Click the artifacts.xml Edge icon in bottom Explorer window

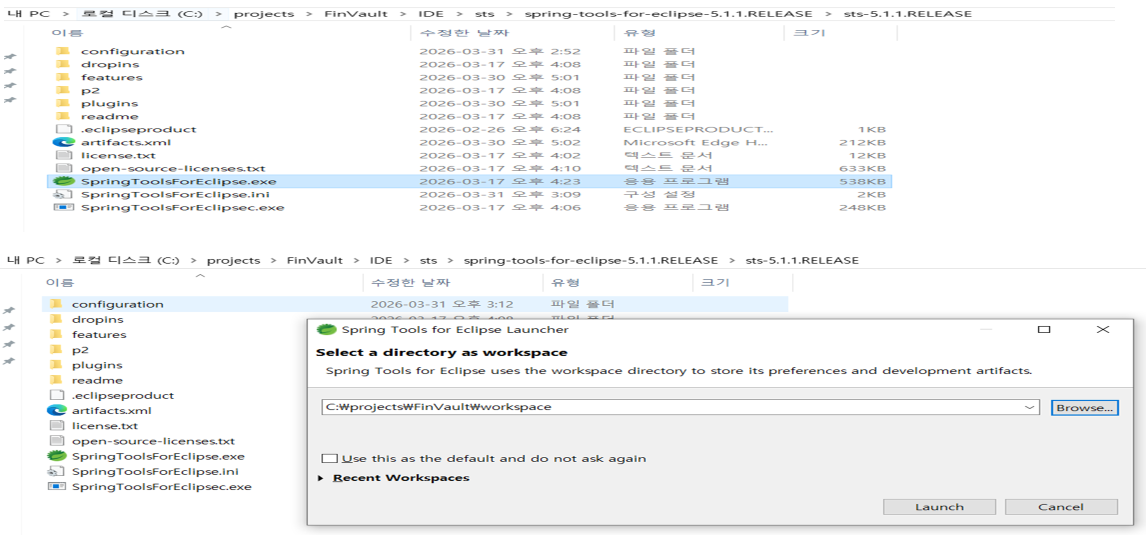[x=55, y=411]
